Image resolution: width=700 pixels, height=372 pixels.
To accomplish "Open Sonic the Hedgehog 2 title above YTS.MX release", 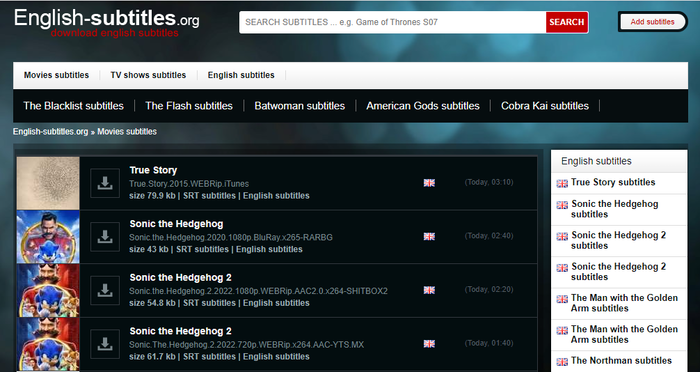I will (x=180, y=331).
